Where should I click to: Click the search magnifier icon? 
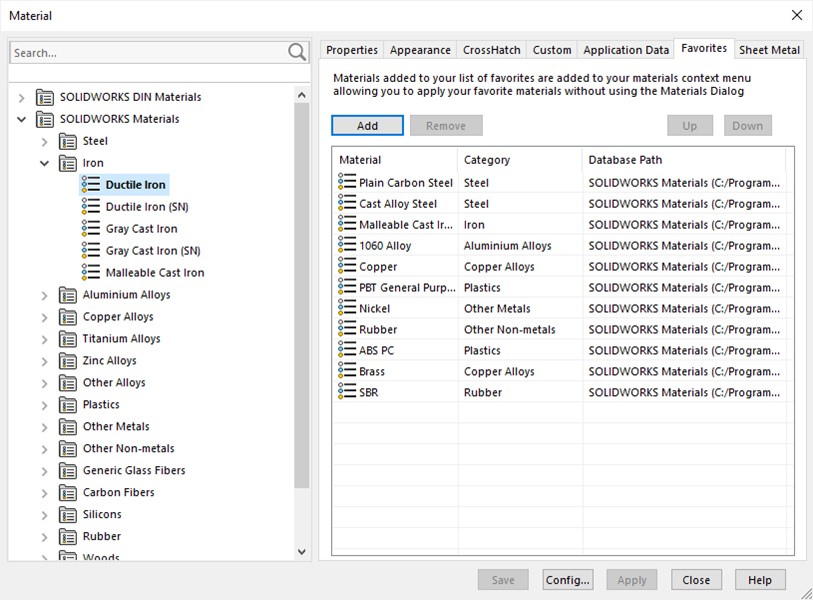pyautogui.click(x=297, y=51)
